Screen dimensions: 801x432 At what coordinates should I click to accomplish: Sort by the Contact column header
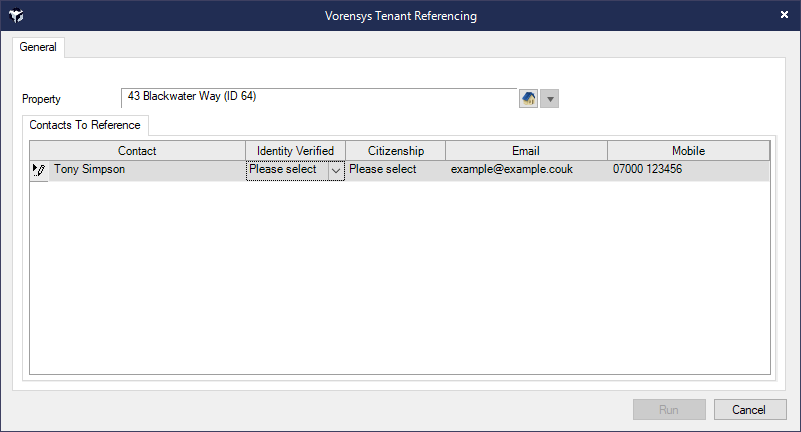pos(137,151)
